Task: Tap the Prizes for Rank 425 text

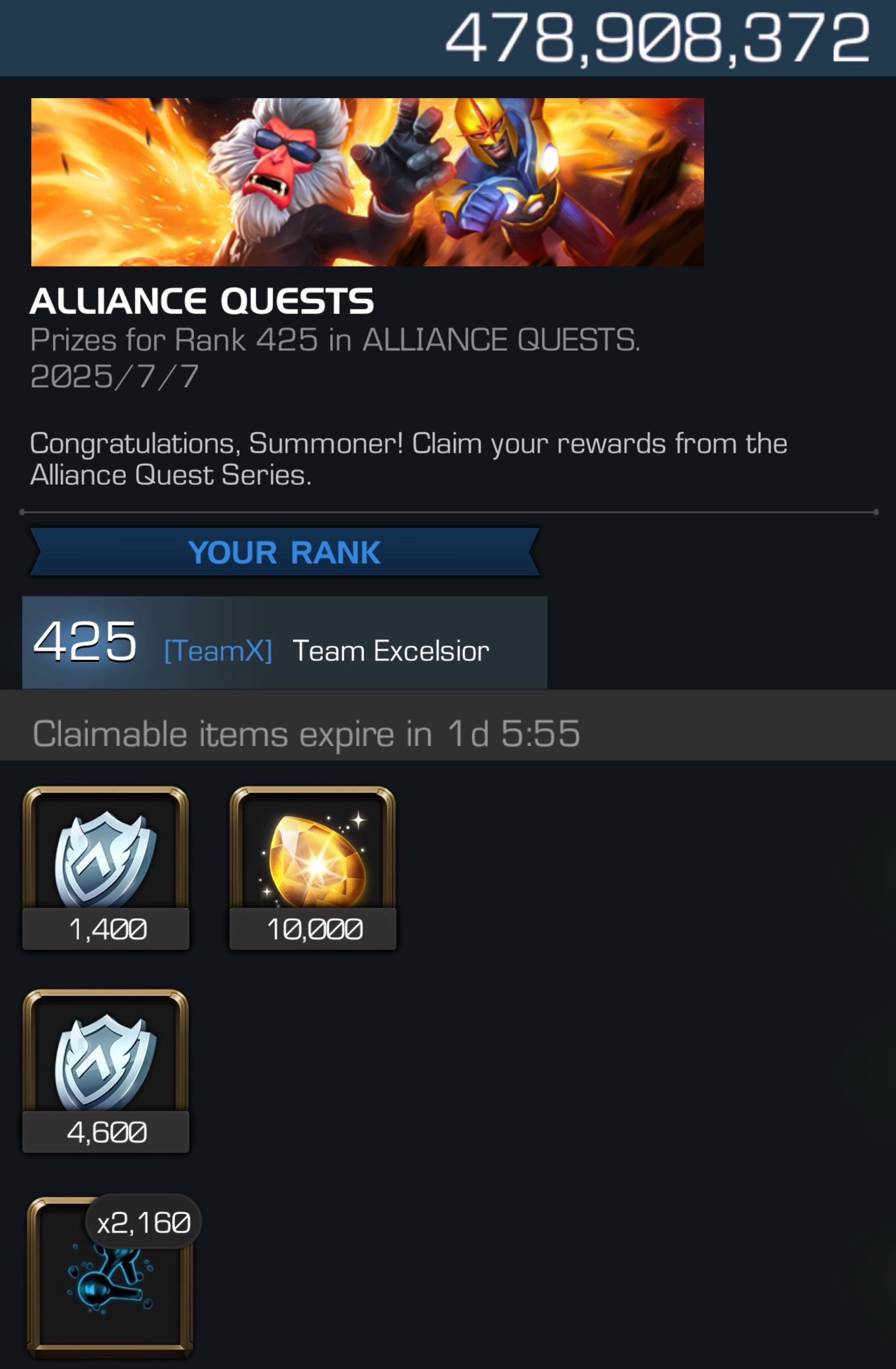Action: (x=335, y=339)
